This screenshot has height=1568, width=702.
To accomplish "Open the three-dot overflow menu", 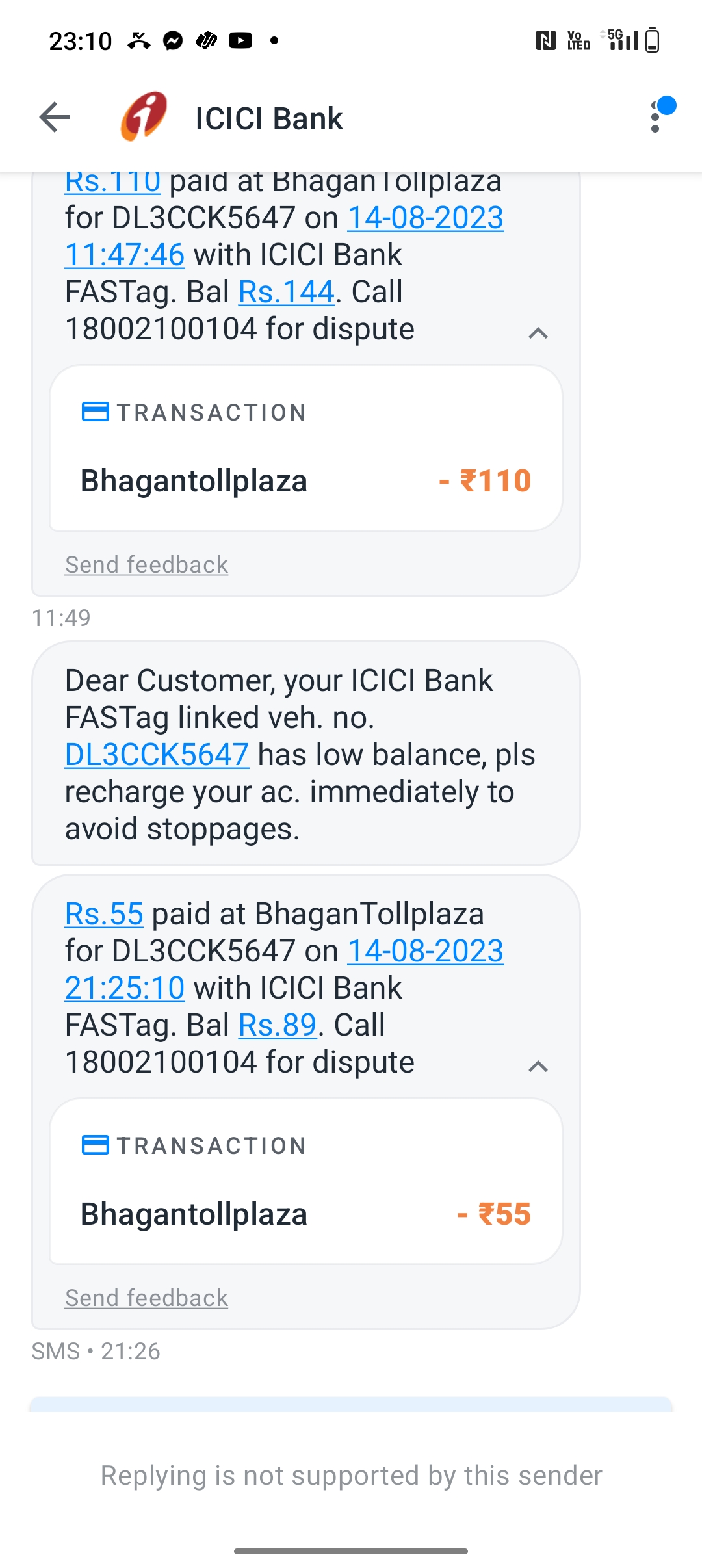I will coord(655,117).
